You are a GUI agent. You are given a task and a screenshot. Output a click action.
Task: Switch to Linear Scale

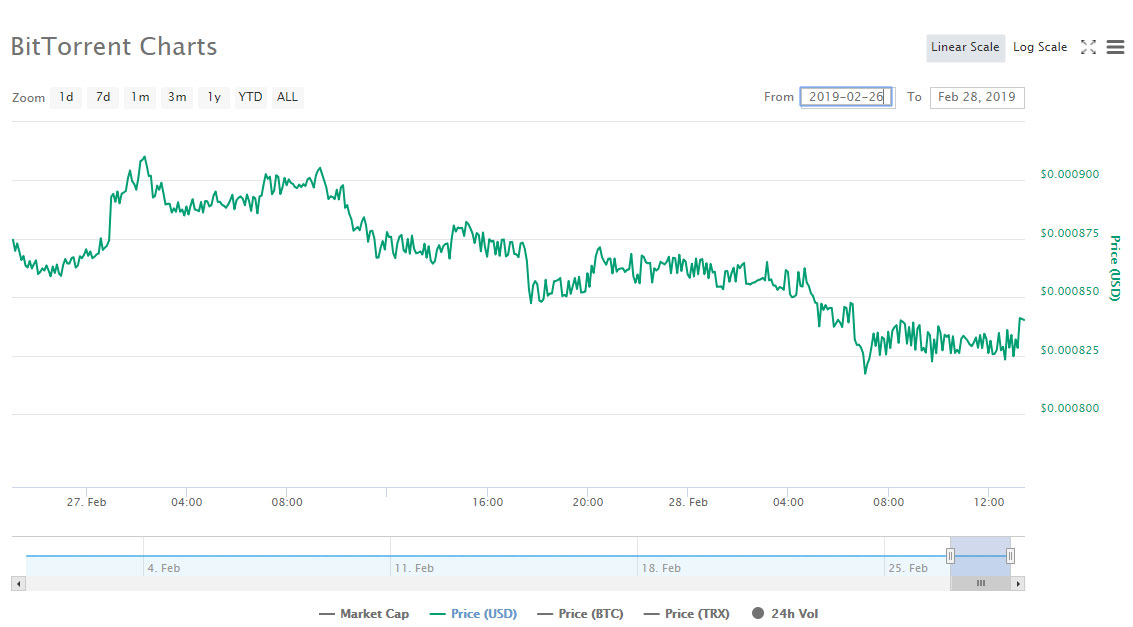coord(965,48)
